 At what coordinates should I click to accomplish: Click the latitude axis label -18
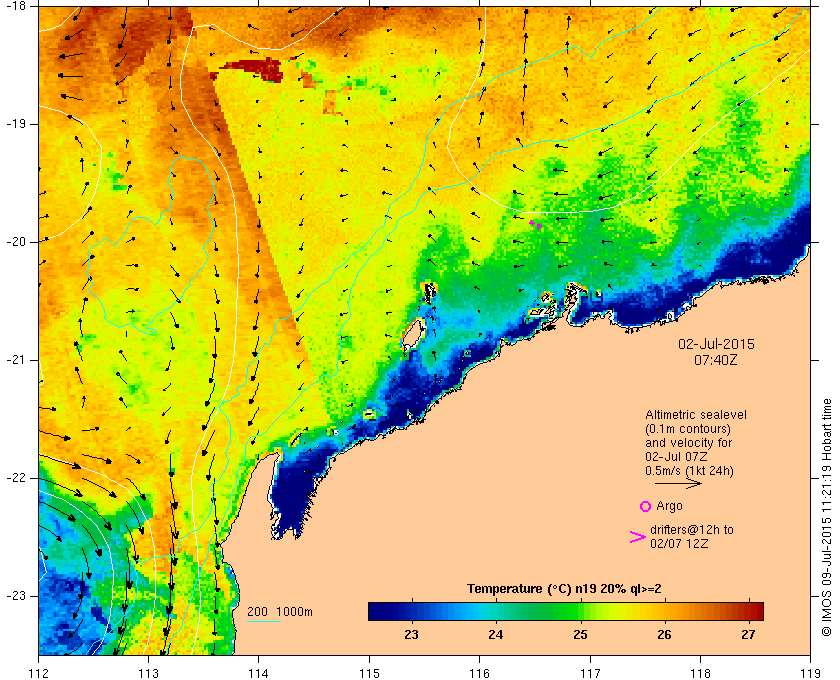[x=15, y=5]
